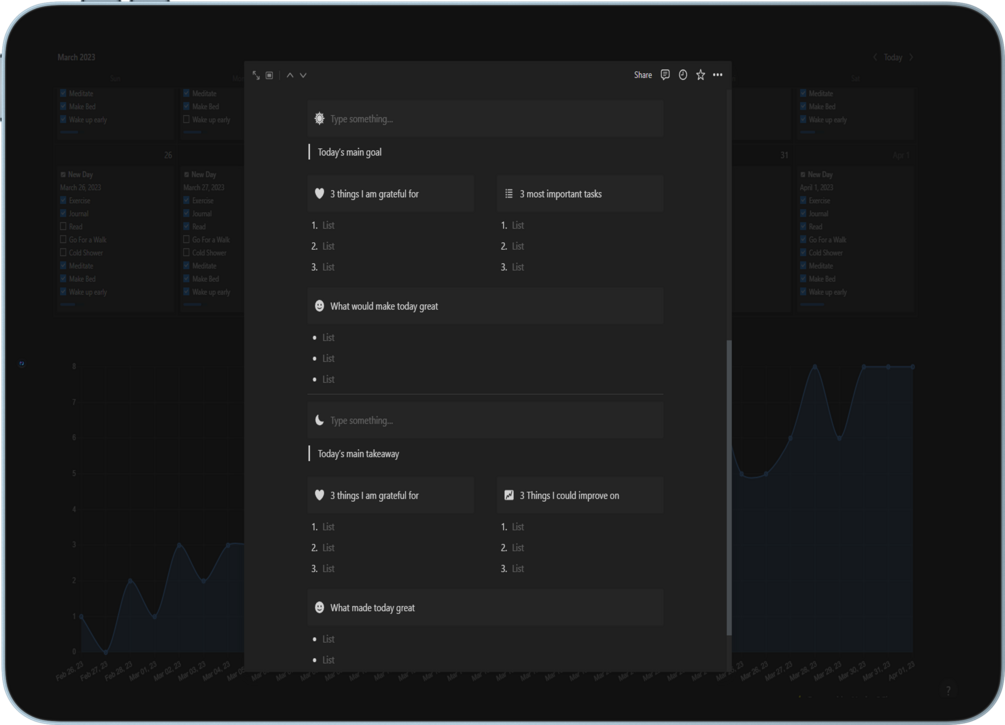Click '3 Things I could improve on' heading
This screenshot has width=1005, height=725.
pyautogui.click(x=569, y=495)
